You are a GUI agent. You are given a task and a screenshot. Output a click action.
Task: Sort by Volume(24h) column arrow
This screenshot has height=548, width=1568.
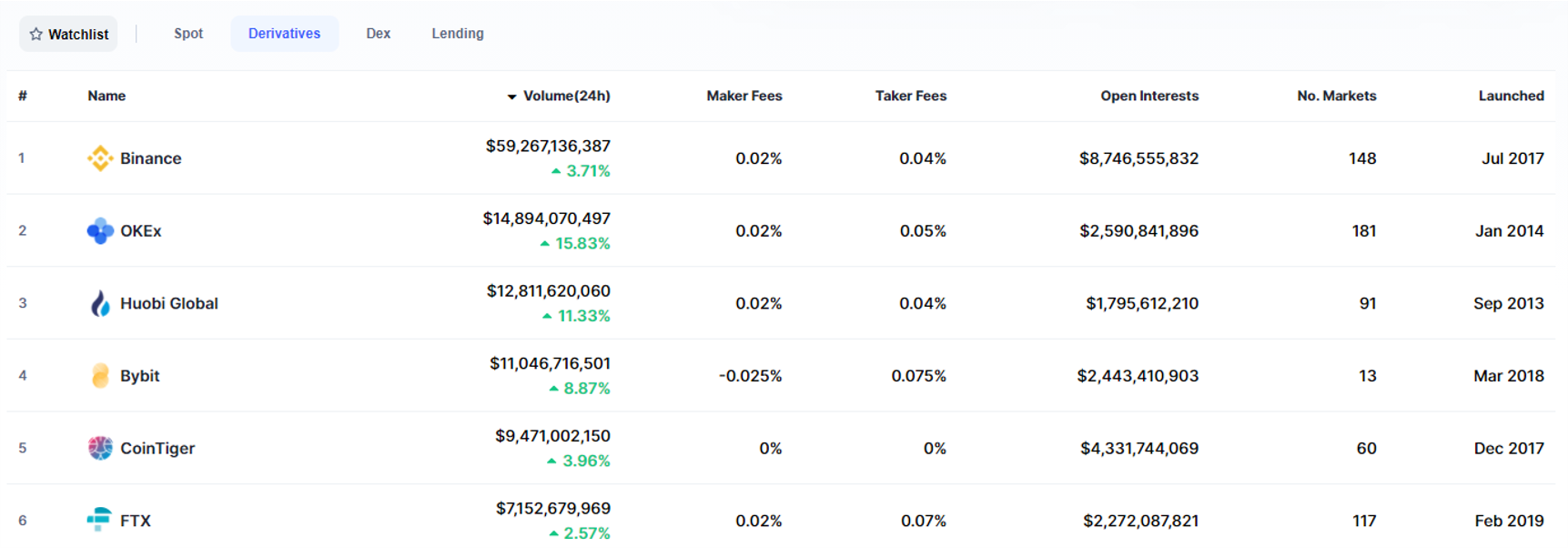[x=511, y=96]
